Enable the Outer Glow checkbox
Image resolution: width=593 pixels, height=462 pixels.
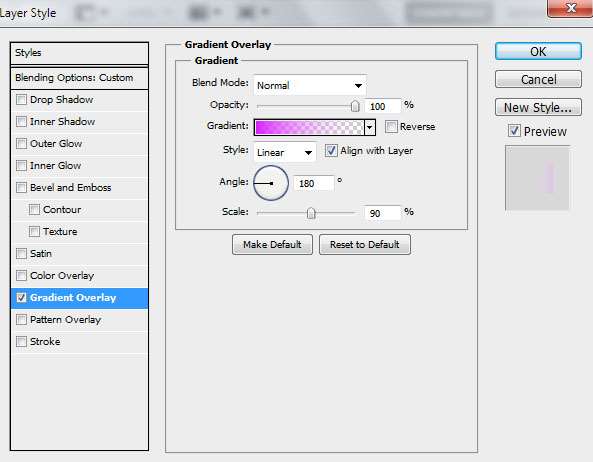tap(21, 144)
